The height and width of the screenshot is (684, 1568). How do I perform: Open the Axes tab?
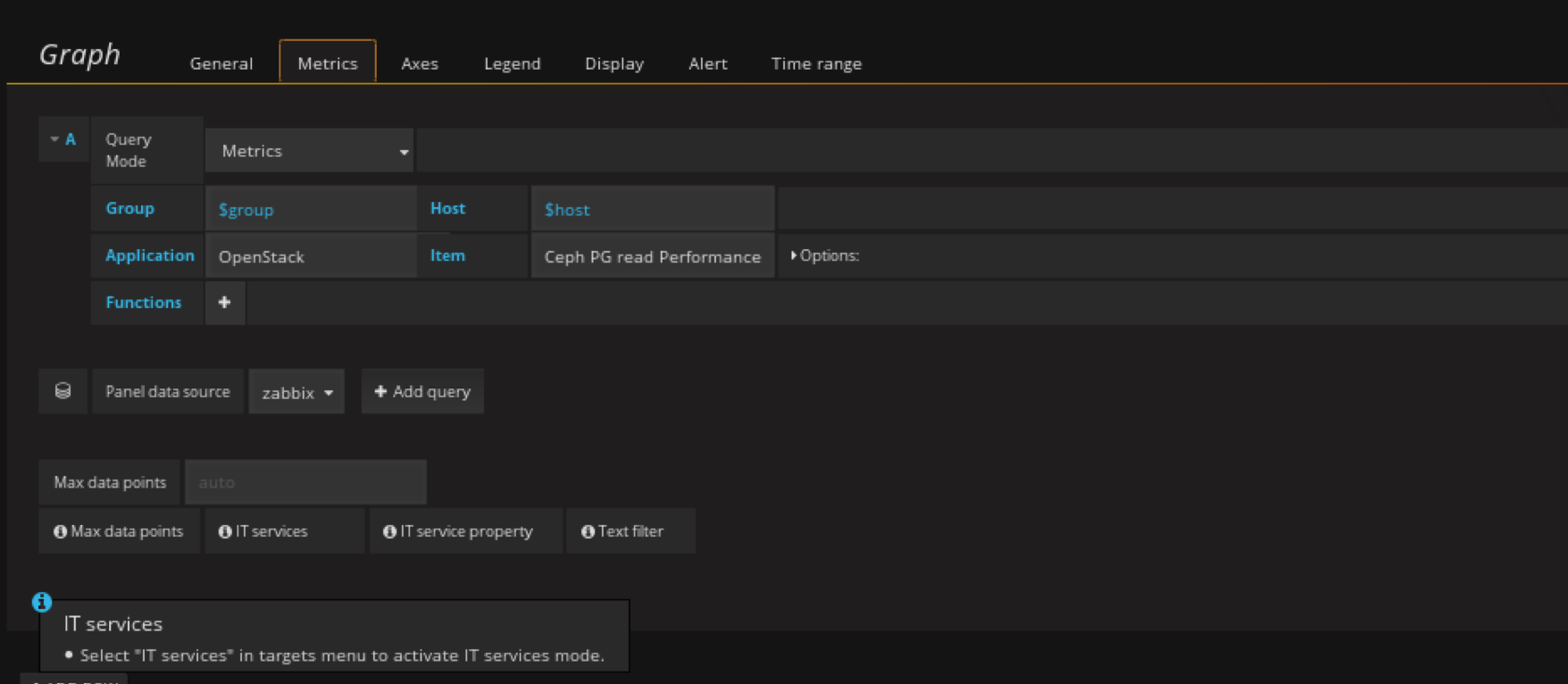point(419,63)
